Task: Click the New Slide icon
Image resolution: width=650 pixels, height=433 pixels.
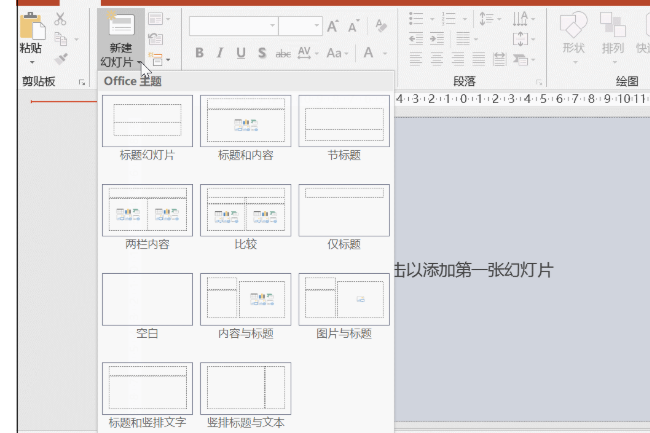Action: [x=121, y=24]
